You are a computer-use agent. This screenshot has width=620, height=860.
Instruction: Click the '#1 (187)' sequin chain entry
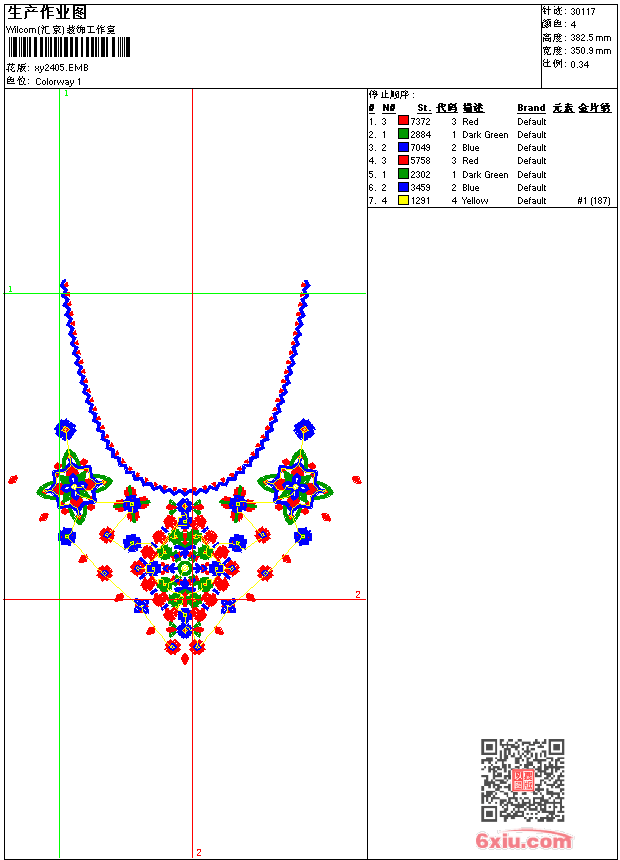pos(593,200)
